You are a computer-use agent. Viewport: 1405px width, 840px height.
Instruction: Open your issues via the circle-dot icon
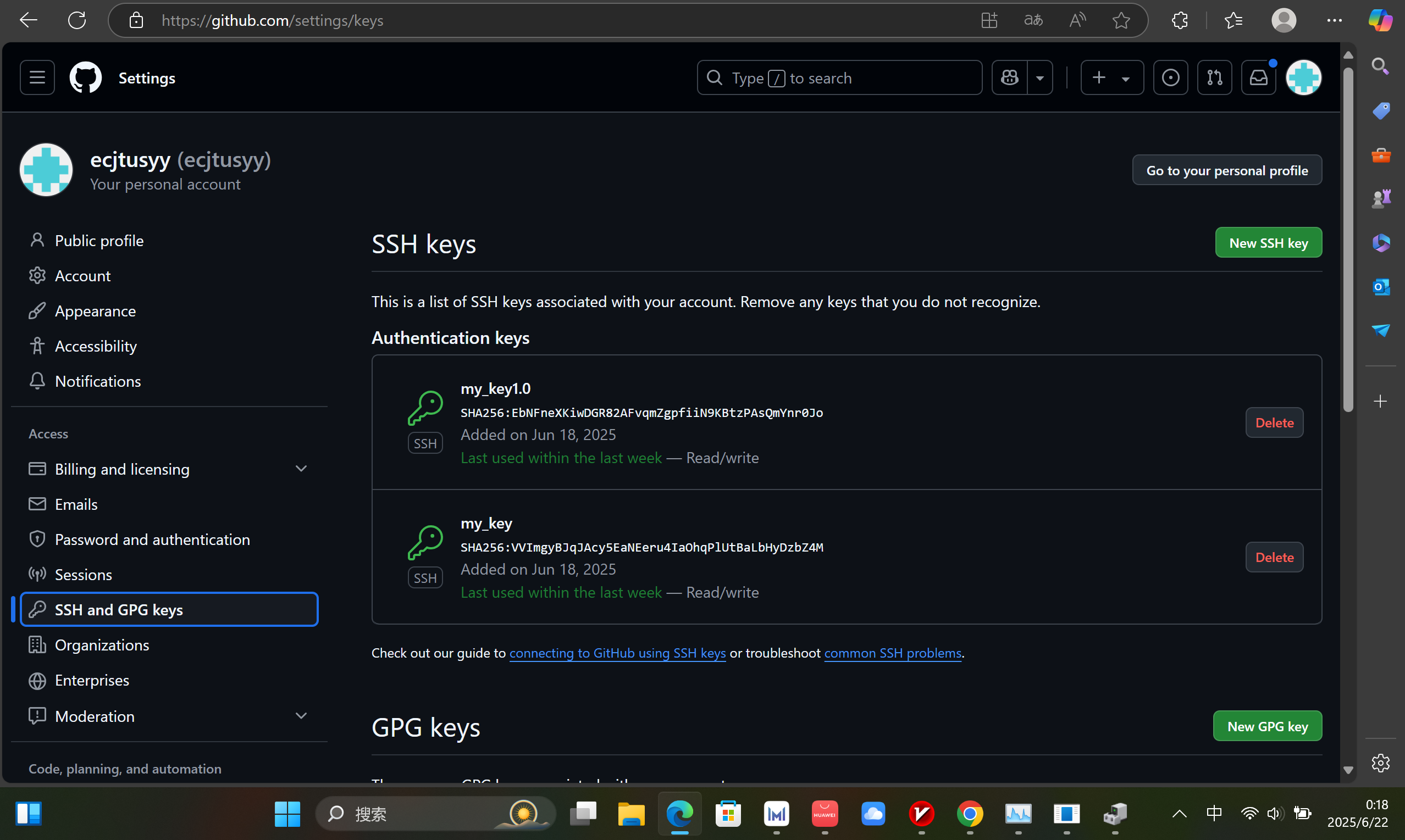click(x=1170, y=77)
